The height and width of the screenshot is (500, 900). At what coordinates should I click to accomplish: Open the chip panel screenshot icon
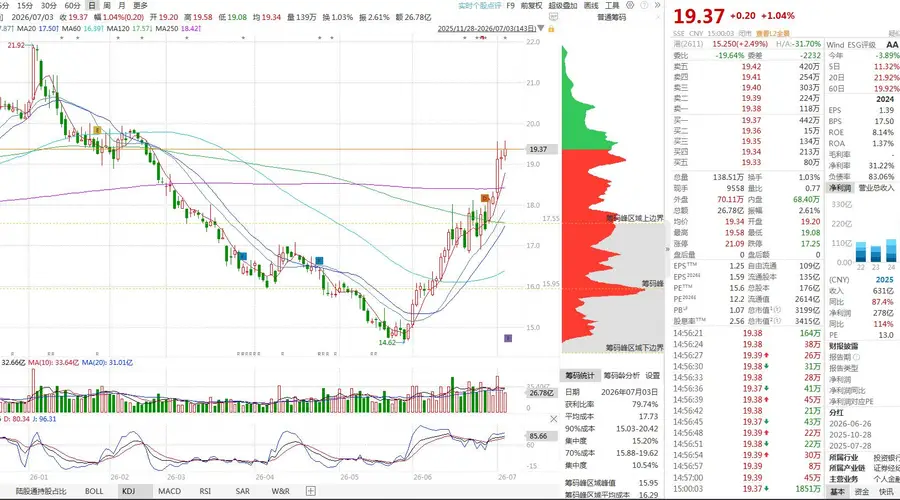coord(553,17)
